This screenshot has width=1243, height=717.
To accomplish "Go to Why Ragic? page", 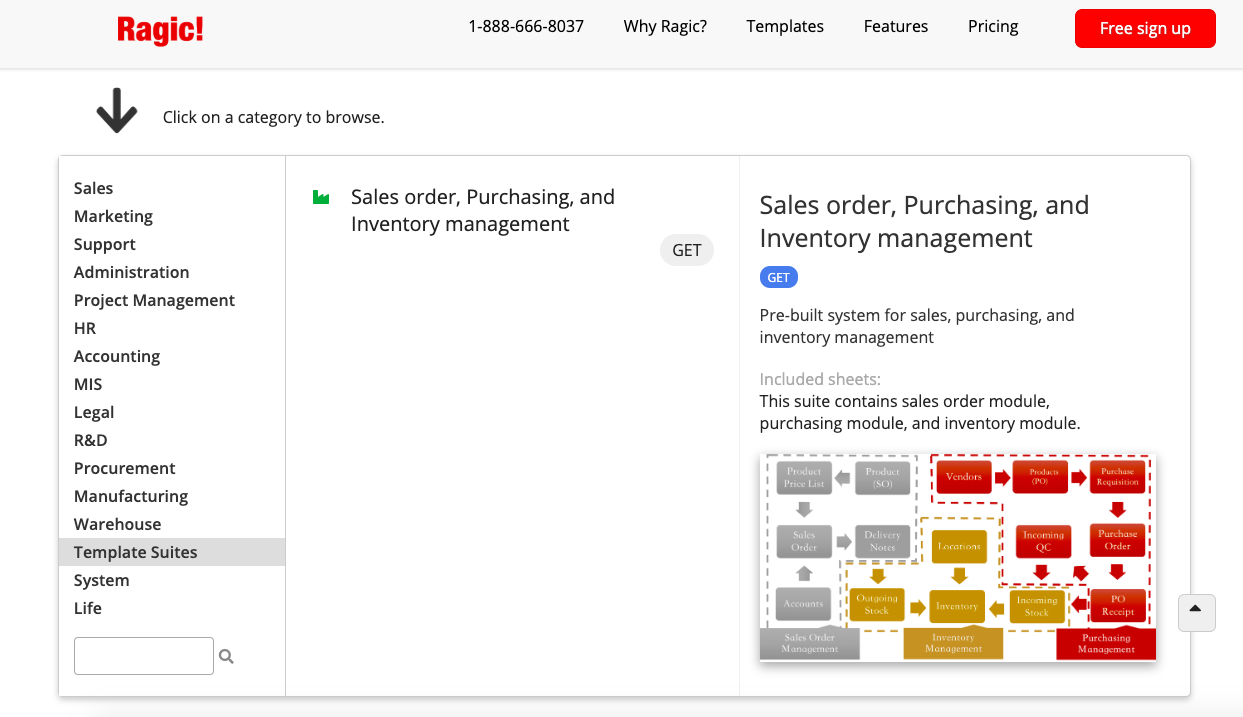I will coord(665,27).
